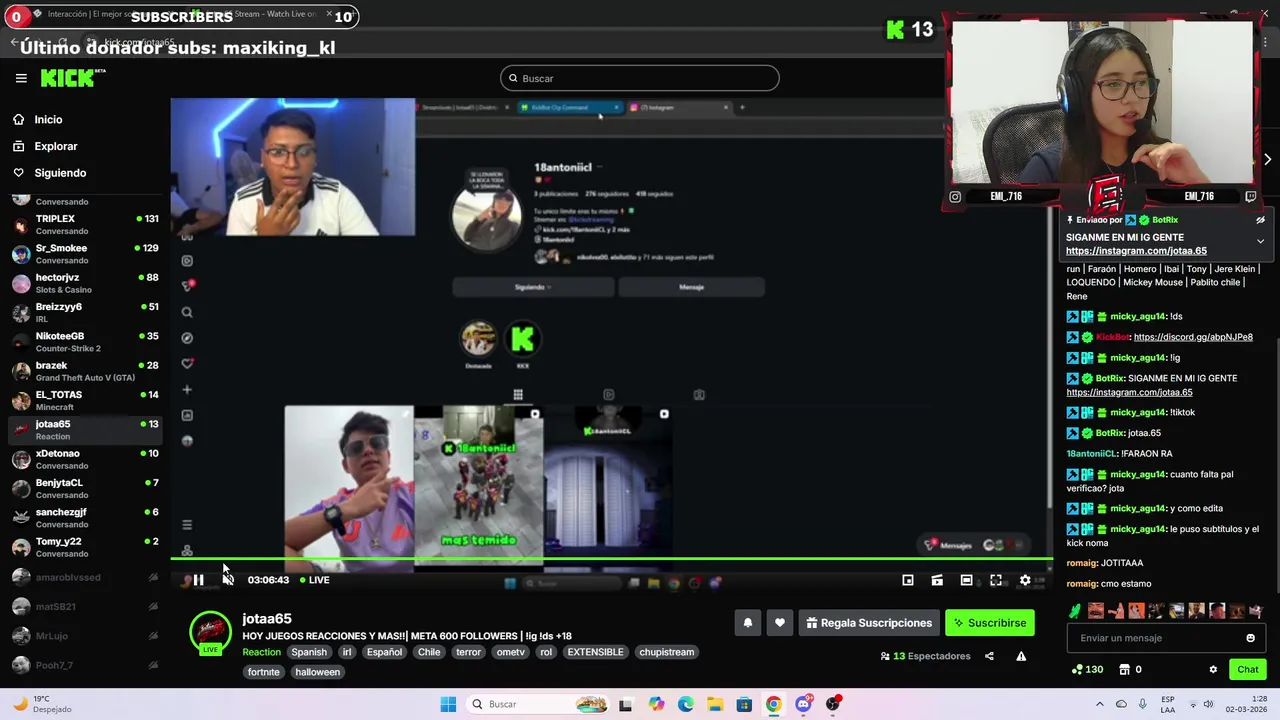Select the ometv tag
Image resolution: width=1280 pixels, height=720 pixels.
click(x=511, y=652)
